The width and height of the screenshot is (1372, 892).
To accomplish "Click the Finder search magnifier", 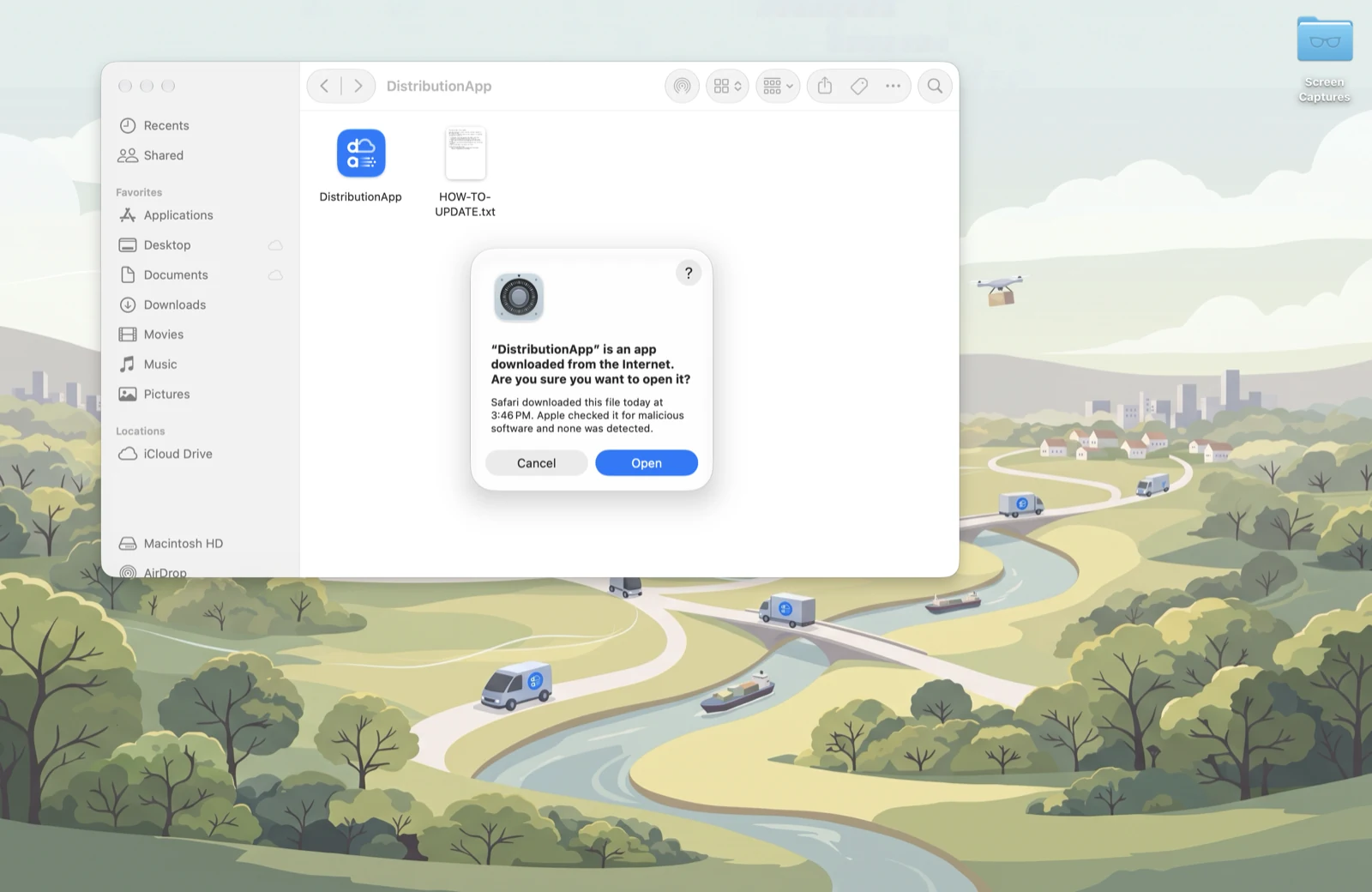I will pos(936,86).
